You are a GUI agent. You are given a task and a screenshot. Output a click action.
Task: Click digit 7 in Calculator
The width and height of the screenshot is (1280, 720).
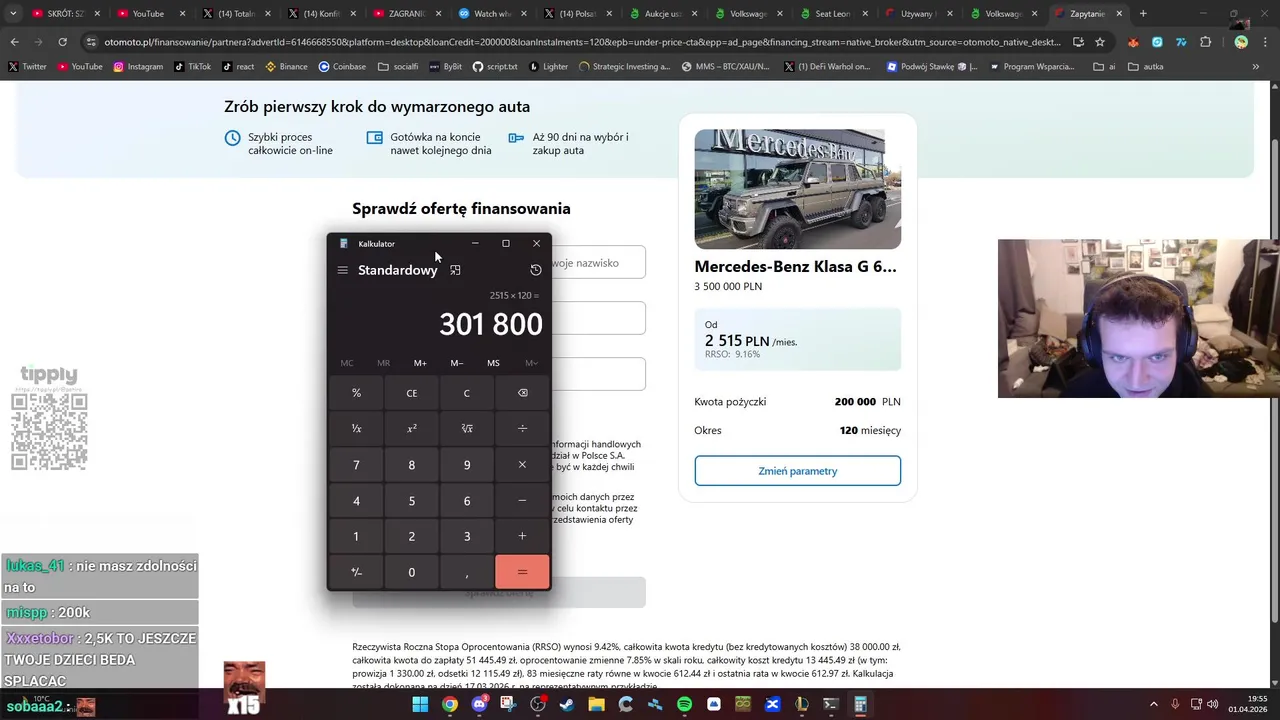tap(356, 465)
